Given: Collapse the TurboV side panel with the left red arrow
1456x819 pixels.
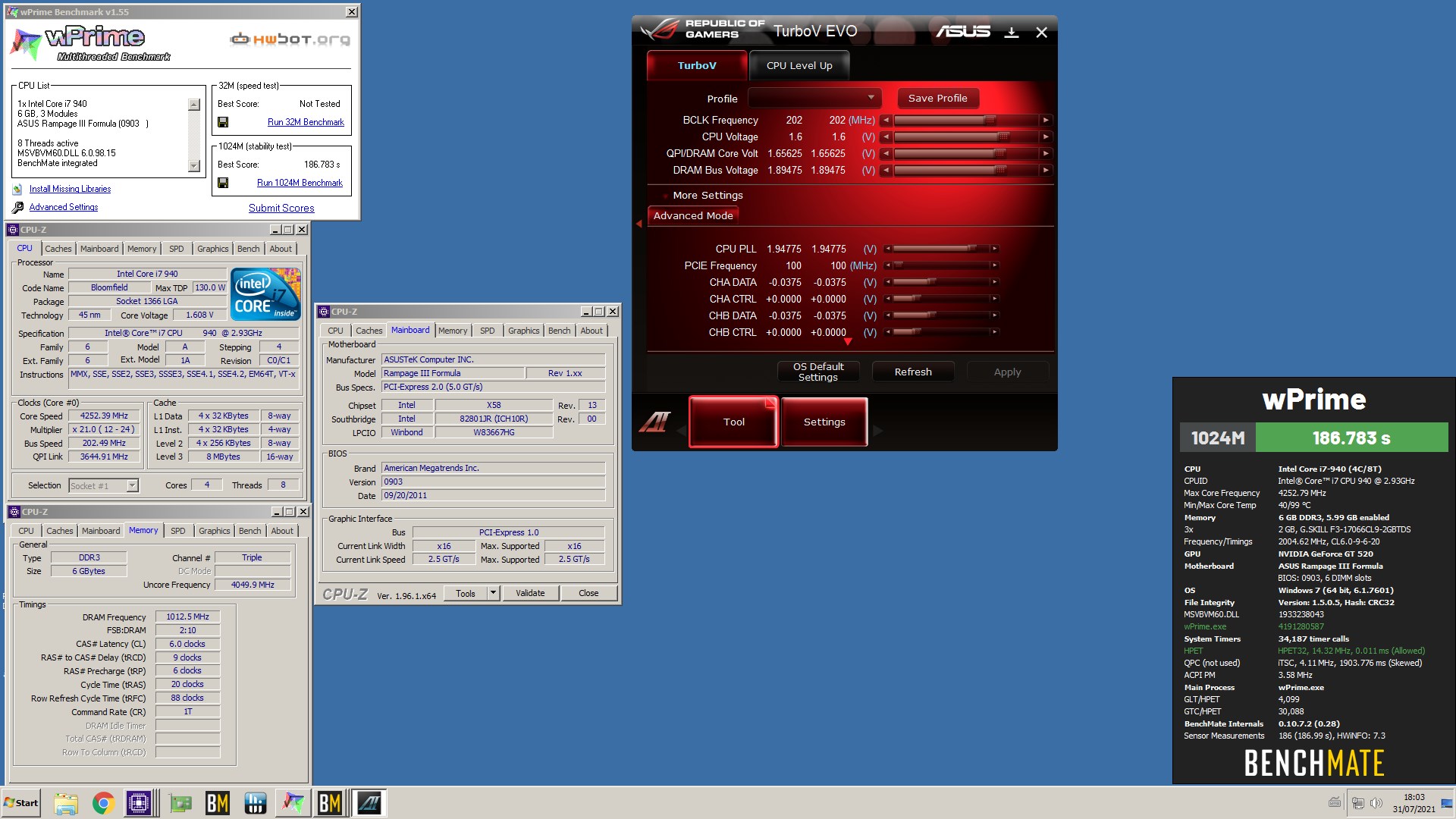Looking at the screenshot, I should point(639,224).
